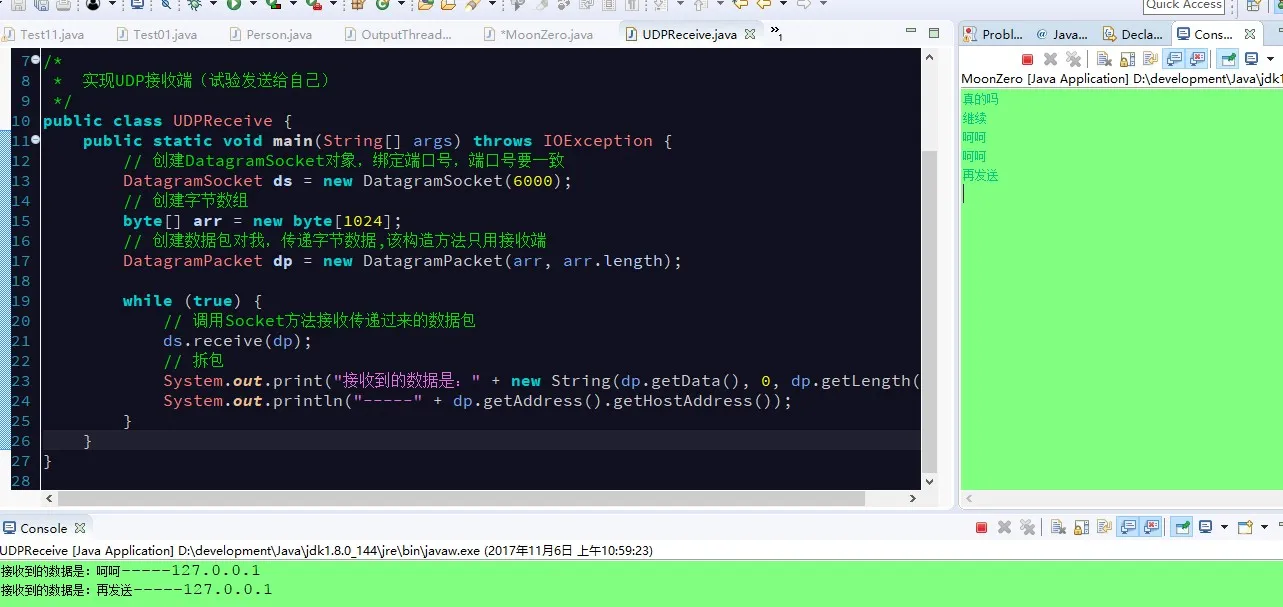Toggle Pin Console in right console toolbar

point(1227,60)
